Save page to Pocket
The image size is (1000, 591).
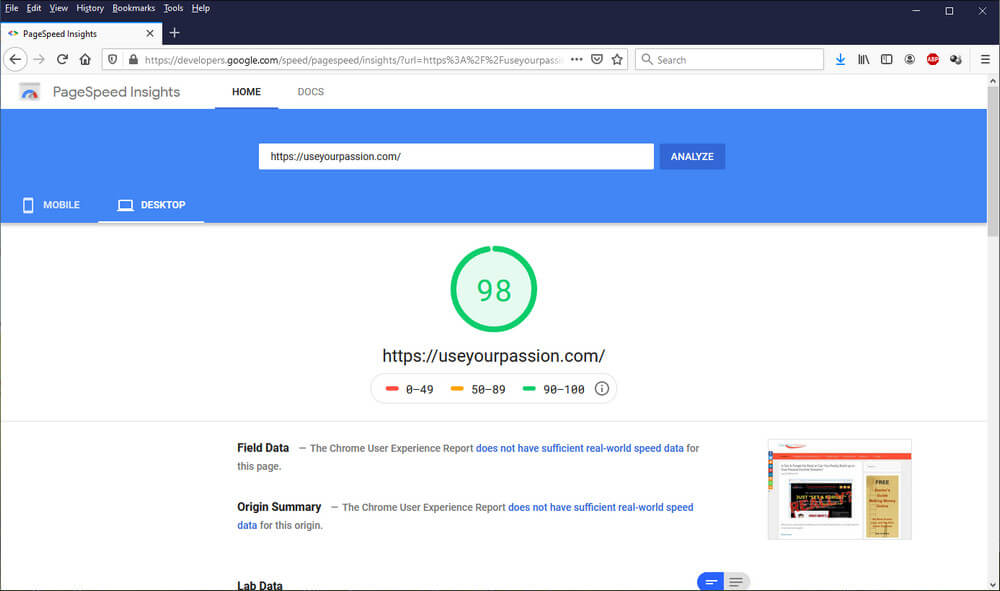[x=597, y=59]
